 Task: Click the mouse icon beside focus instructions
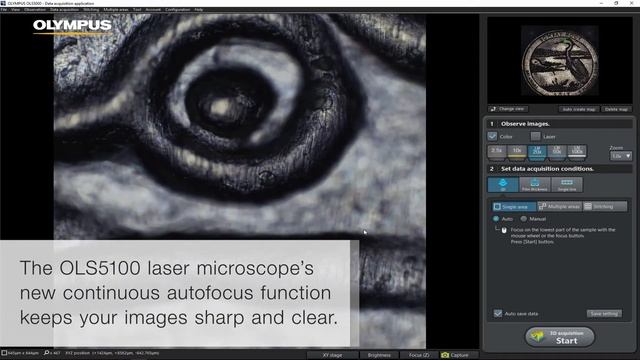(504, 230)
